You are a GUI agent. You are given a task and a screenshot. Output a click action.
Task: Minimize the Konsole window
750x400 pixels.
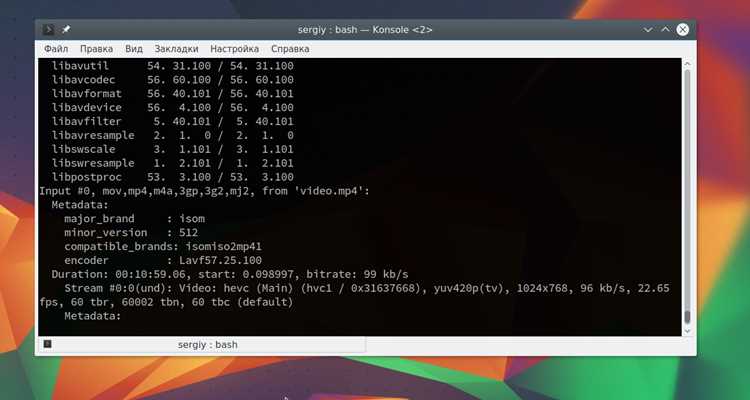(x=648, y=30)
